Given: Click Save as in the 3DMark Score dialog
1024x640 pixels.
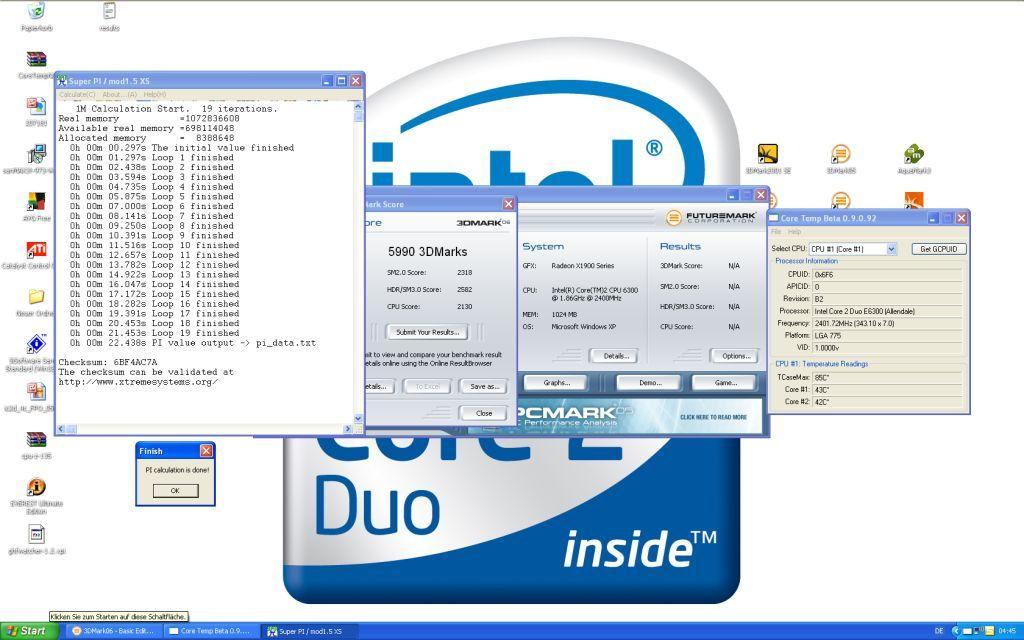Looking at the screenshot, I should (484, 387).
